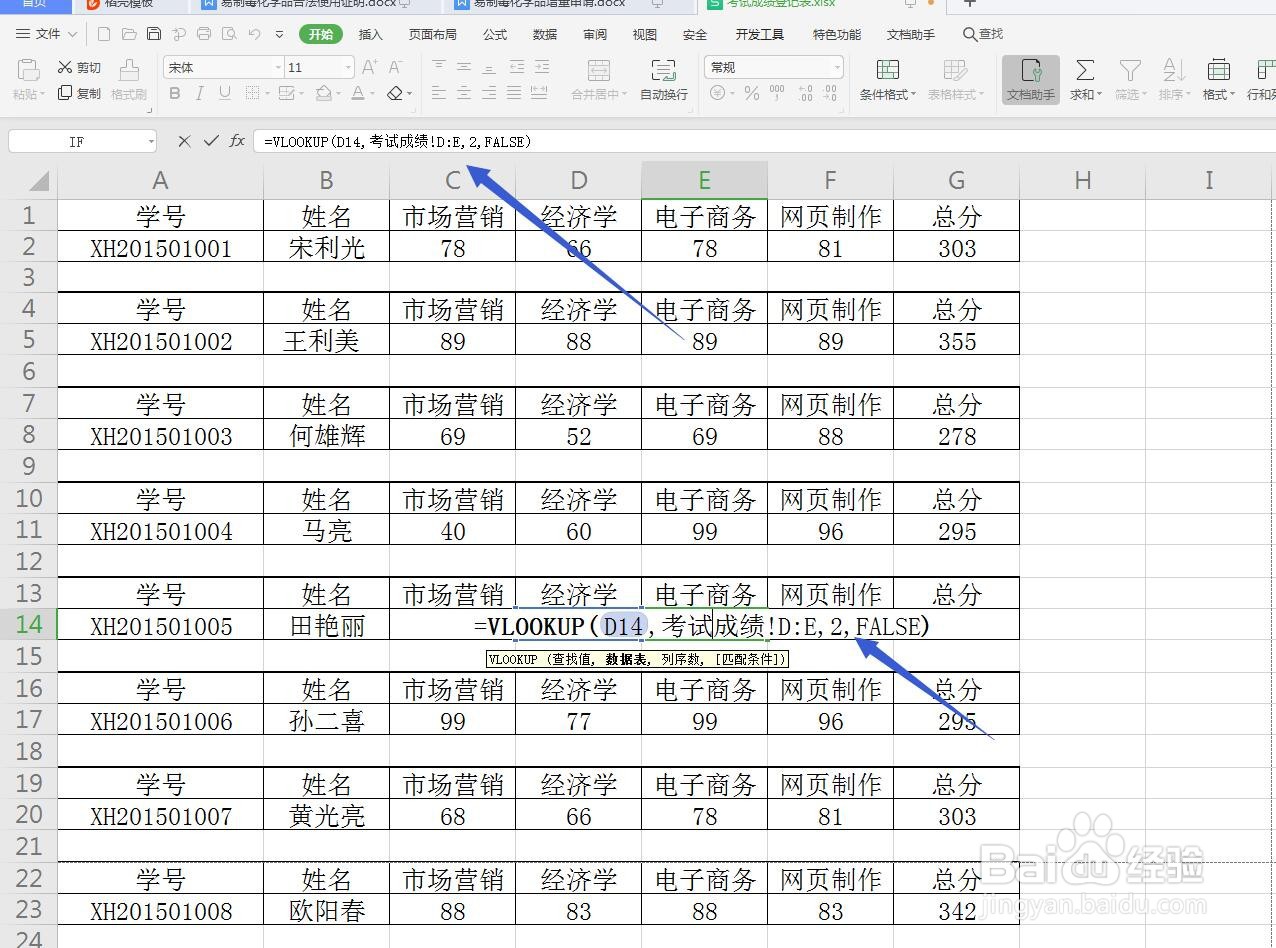Open the 文件 menu
This screenshot has height=948, width=1276.
44,33
